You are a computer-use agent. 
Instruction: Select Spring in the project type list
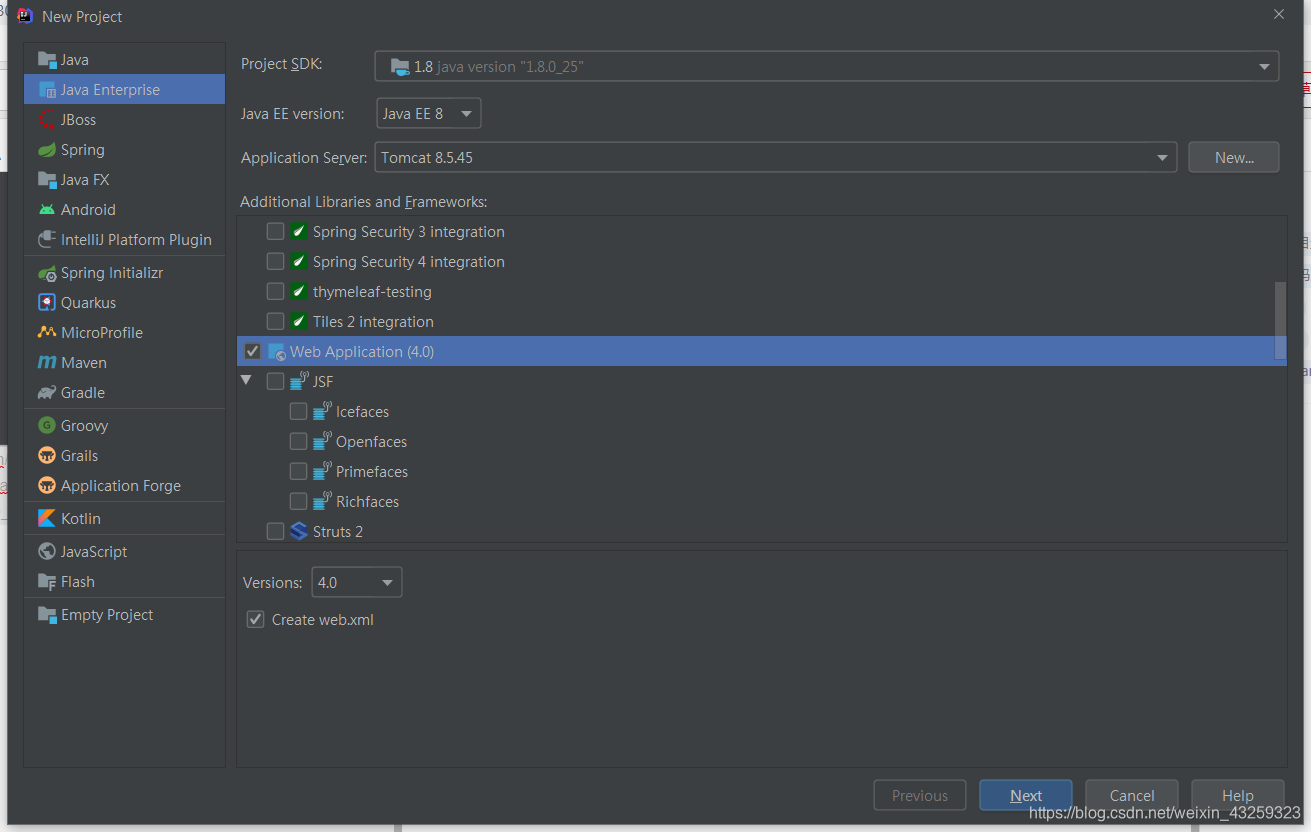(x=125, y=150)
